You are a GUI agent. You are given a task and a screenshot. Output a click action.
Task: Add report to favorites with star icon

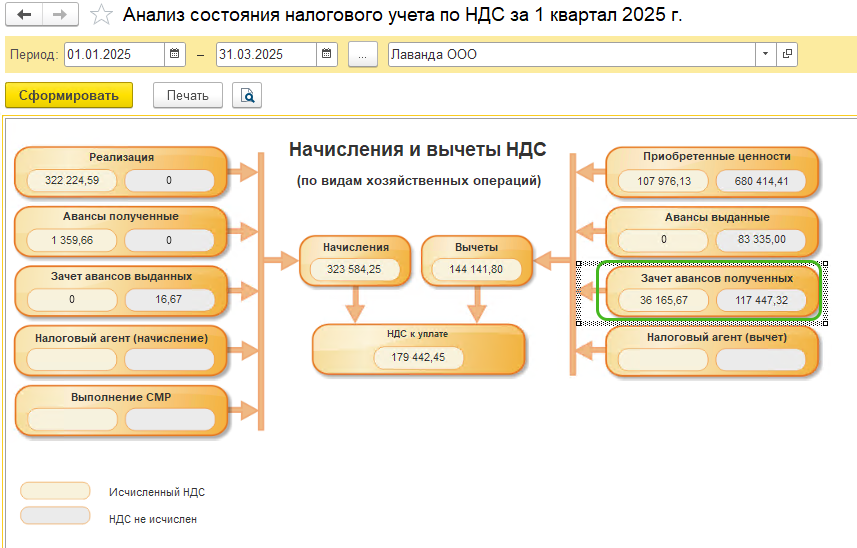click(x=100, y=15)
